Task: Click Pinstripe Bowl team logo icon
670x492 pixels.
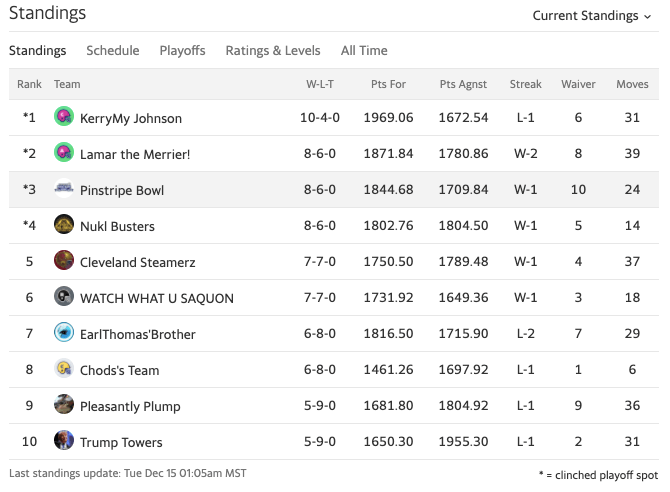Action: [64, 189]
